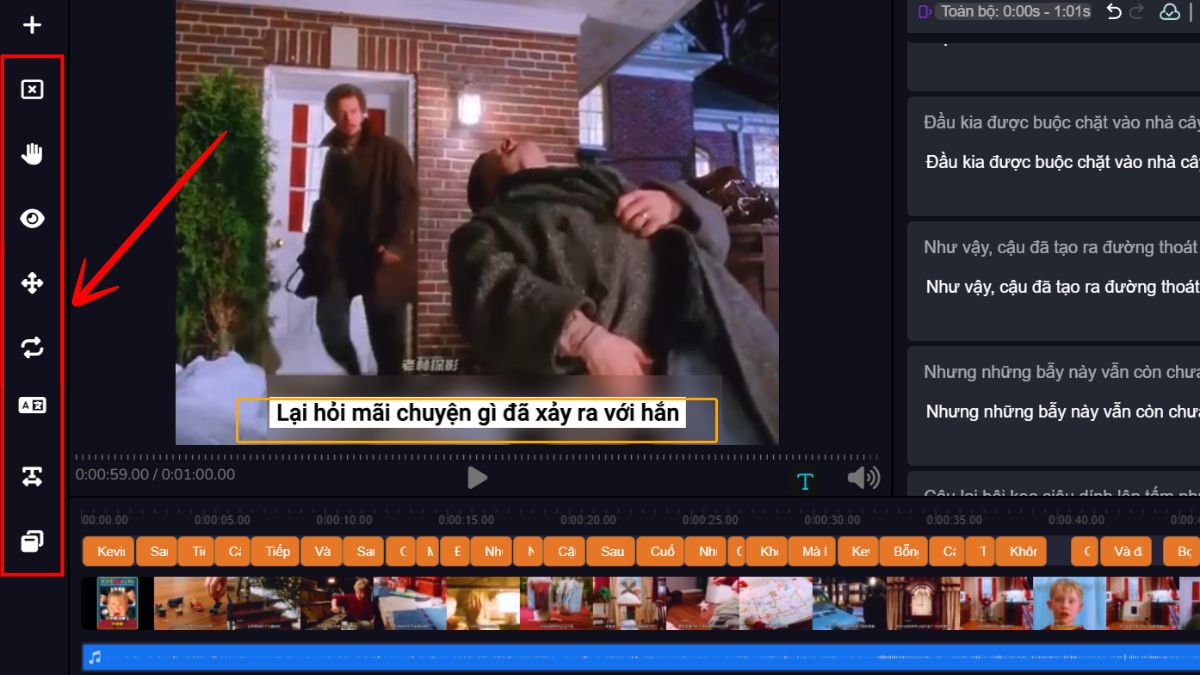The height and width of the screenshot is (675, 1200).
Task: Open the translate language tool icon
Action: pyautogui.click(x=32, y=405)
